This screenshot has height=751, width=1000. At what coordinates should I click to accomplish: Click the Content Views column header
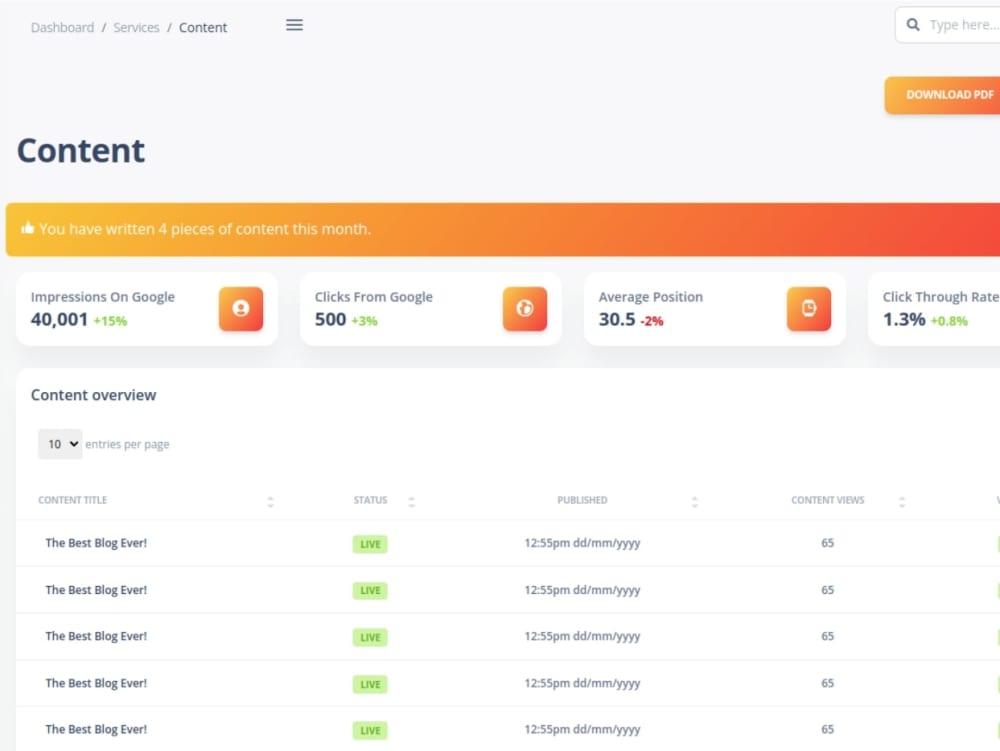pyautogui.click(x=828, y=500)
